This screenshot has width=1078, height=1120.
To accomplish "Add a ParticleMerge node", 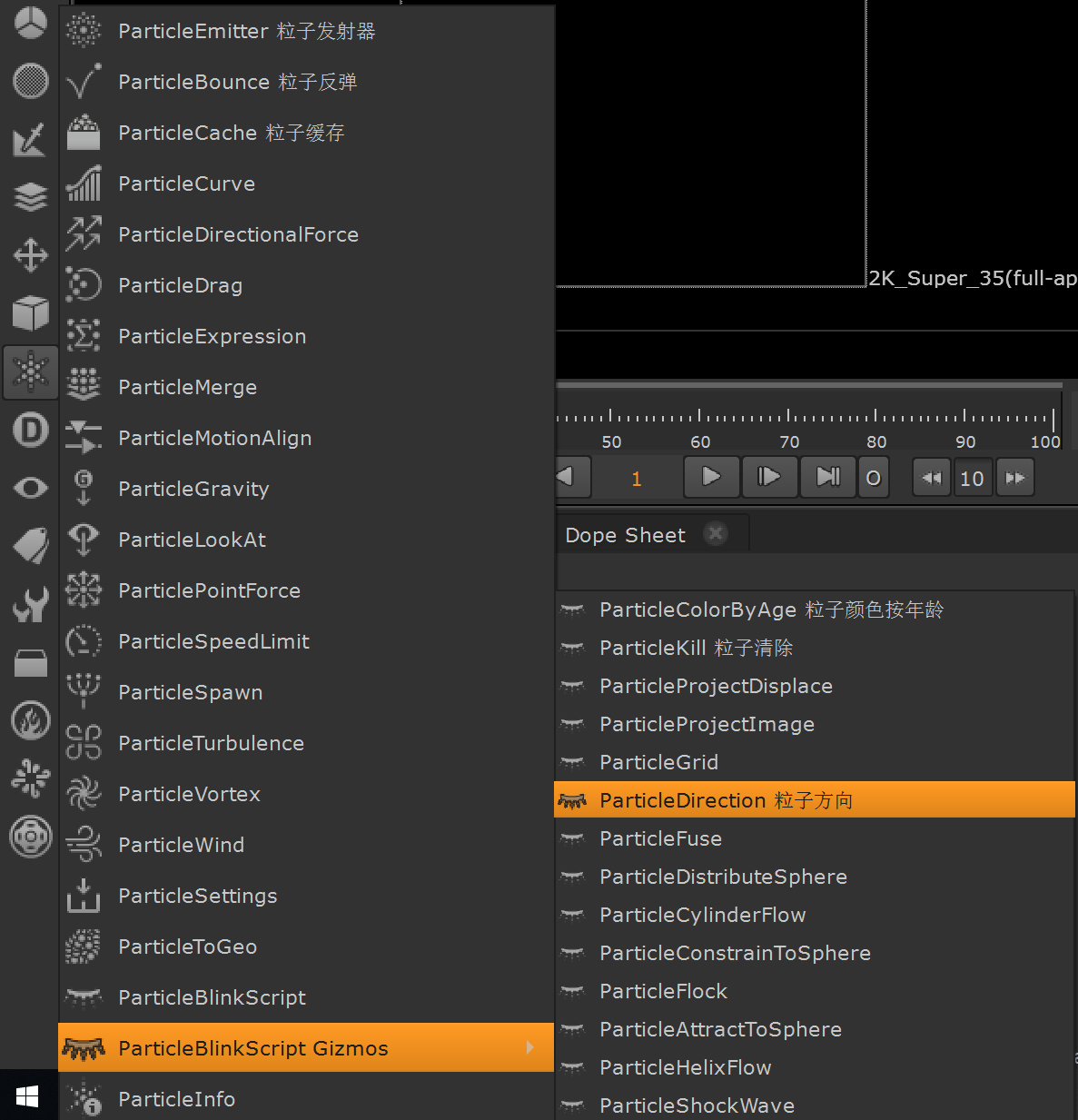I will point(306,387).
